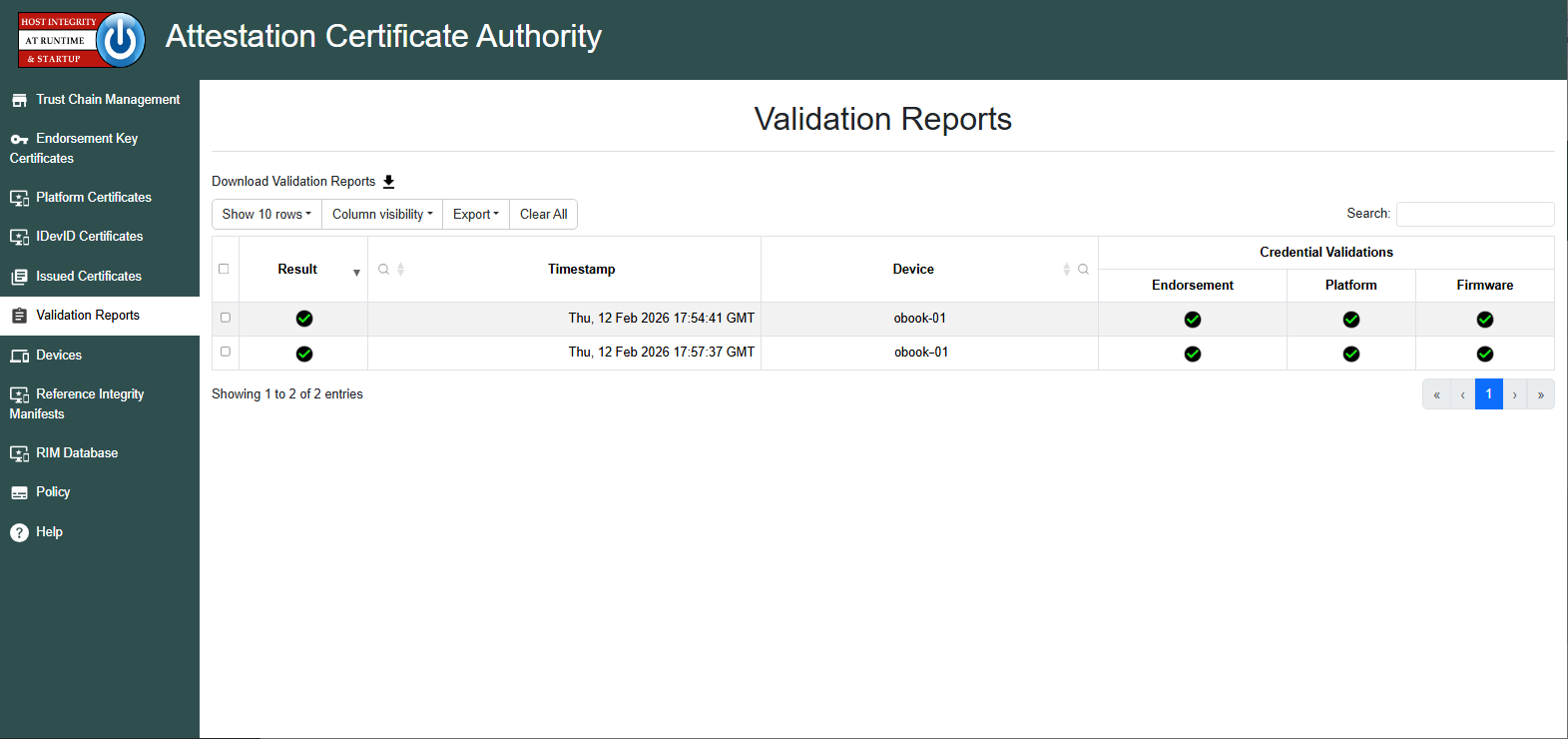The image size is (1568, 739).
Task: Click the Result column sort arrow
Action: coord(356,273)
